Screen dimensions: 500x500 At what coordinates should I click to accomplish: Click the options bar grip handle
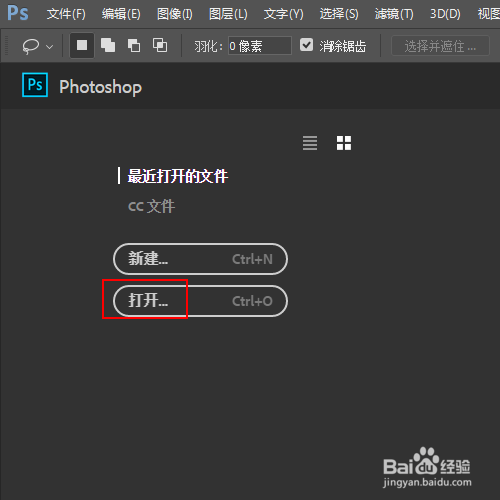6,45
